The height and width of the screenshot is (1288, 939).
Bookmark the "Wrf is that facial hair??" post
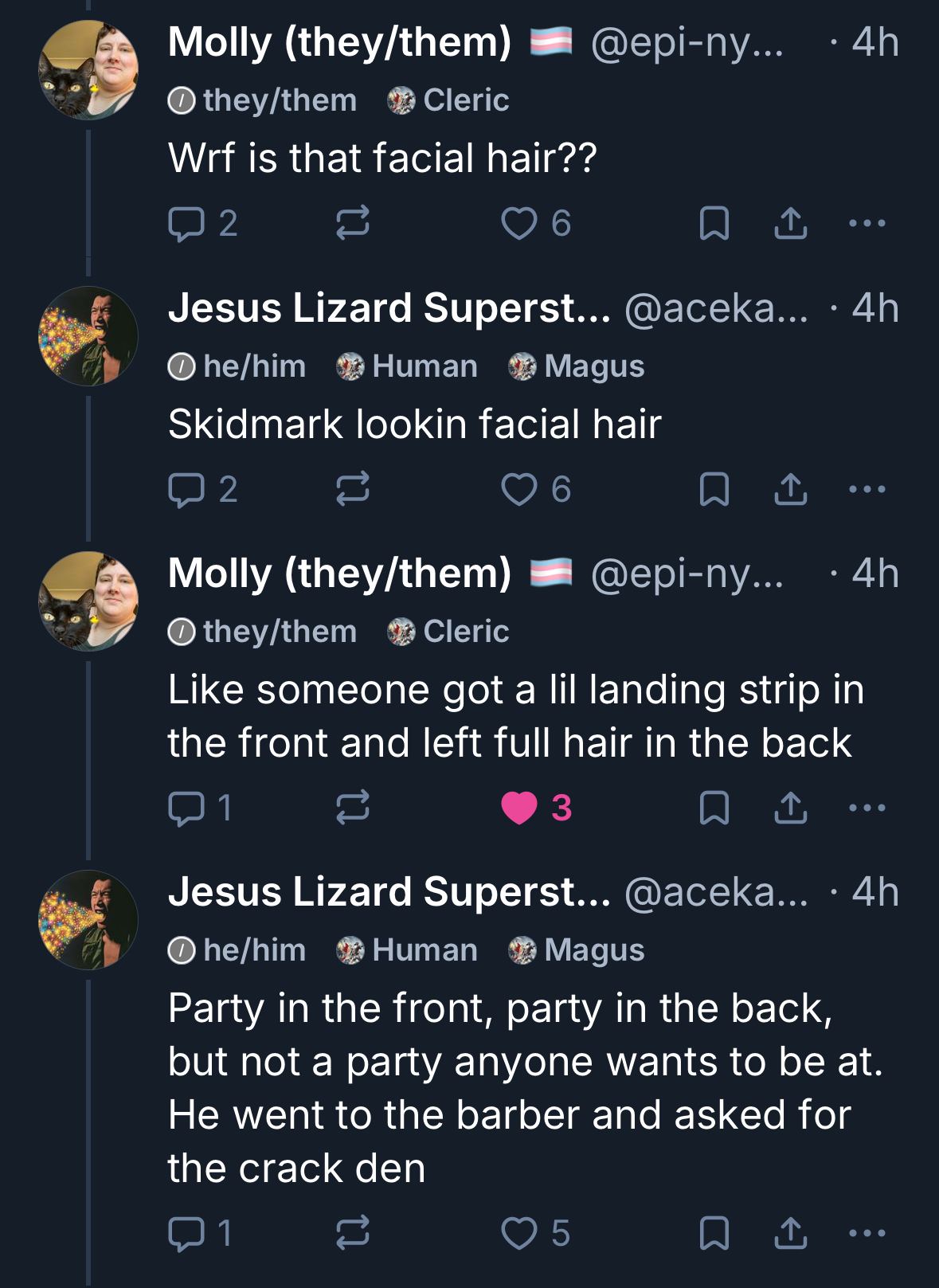(714, 224)
